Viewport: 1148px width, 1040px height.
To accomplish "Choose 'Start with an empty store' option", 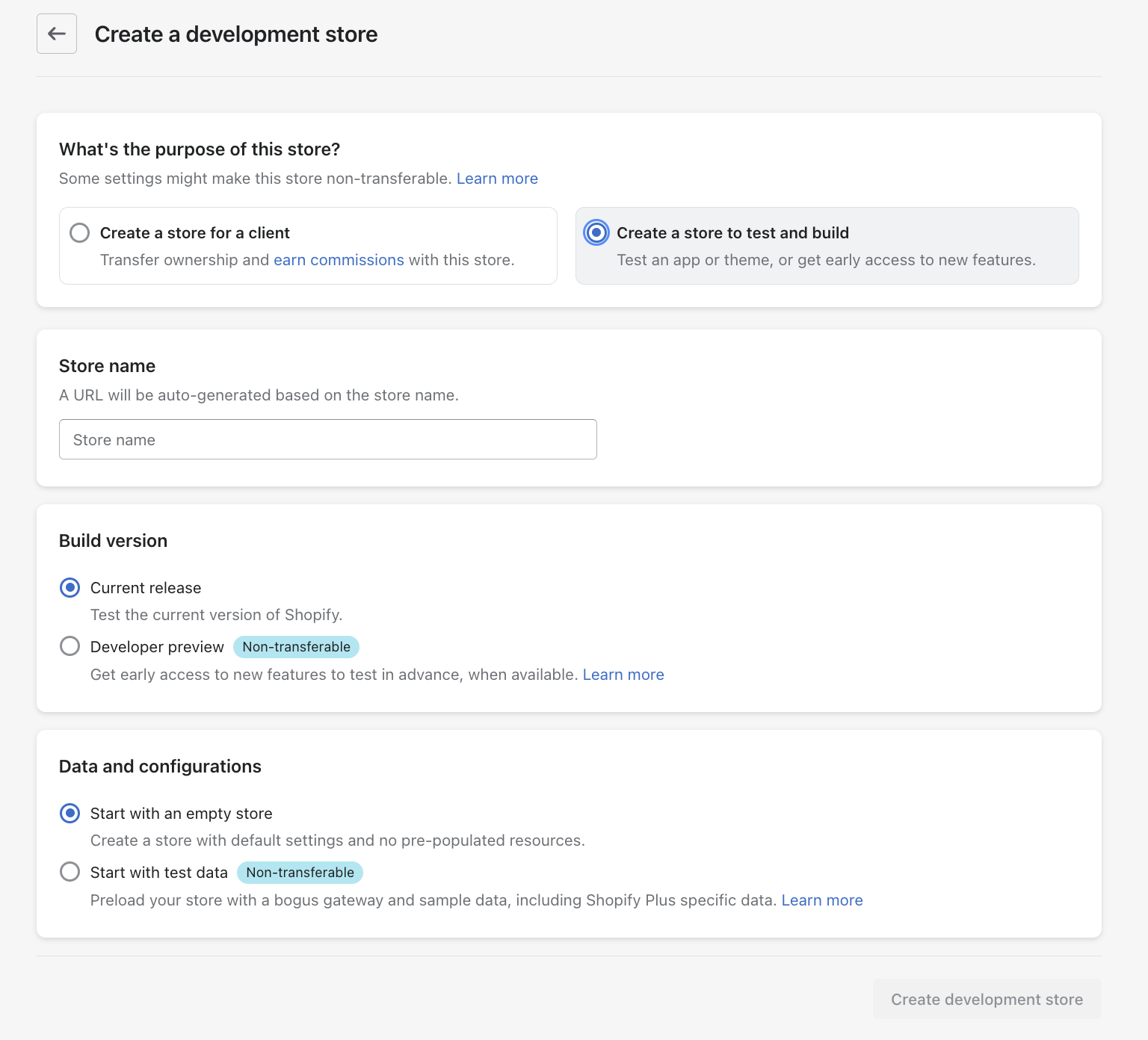I will pyautogui.click(x=70, y=814).
